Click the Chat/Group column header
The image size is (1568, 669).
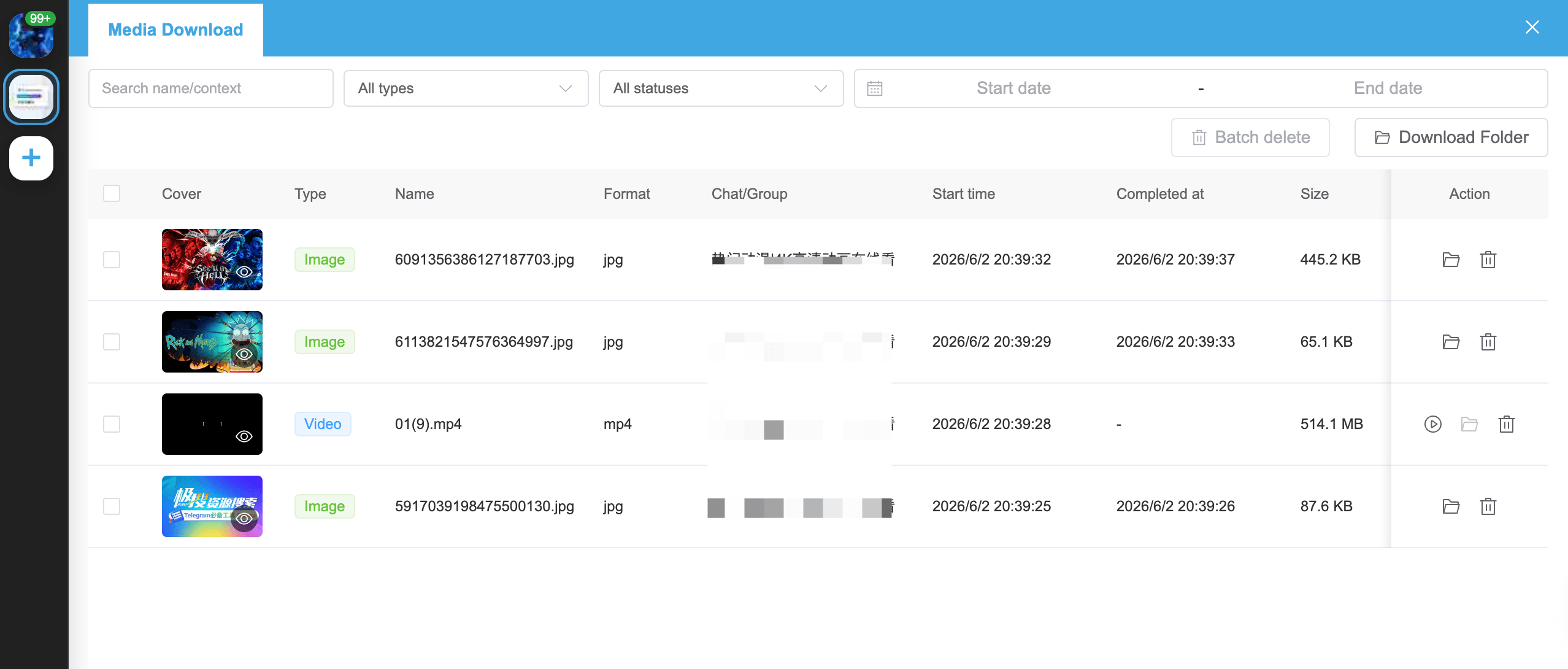[750, 194]
